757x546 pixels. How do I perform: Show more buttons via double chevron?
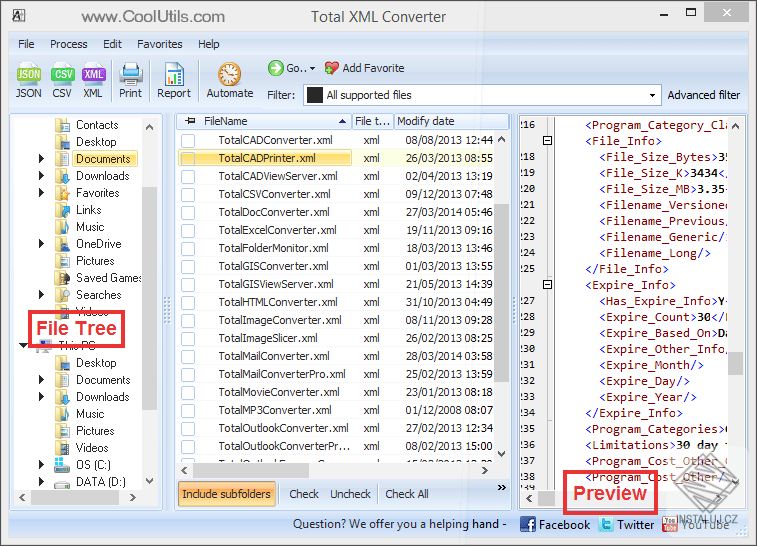click(x=502, y=488)
